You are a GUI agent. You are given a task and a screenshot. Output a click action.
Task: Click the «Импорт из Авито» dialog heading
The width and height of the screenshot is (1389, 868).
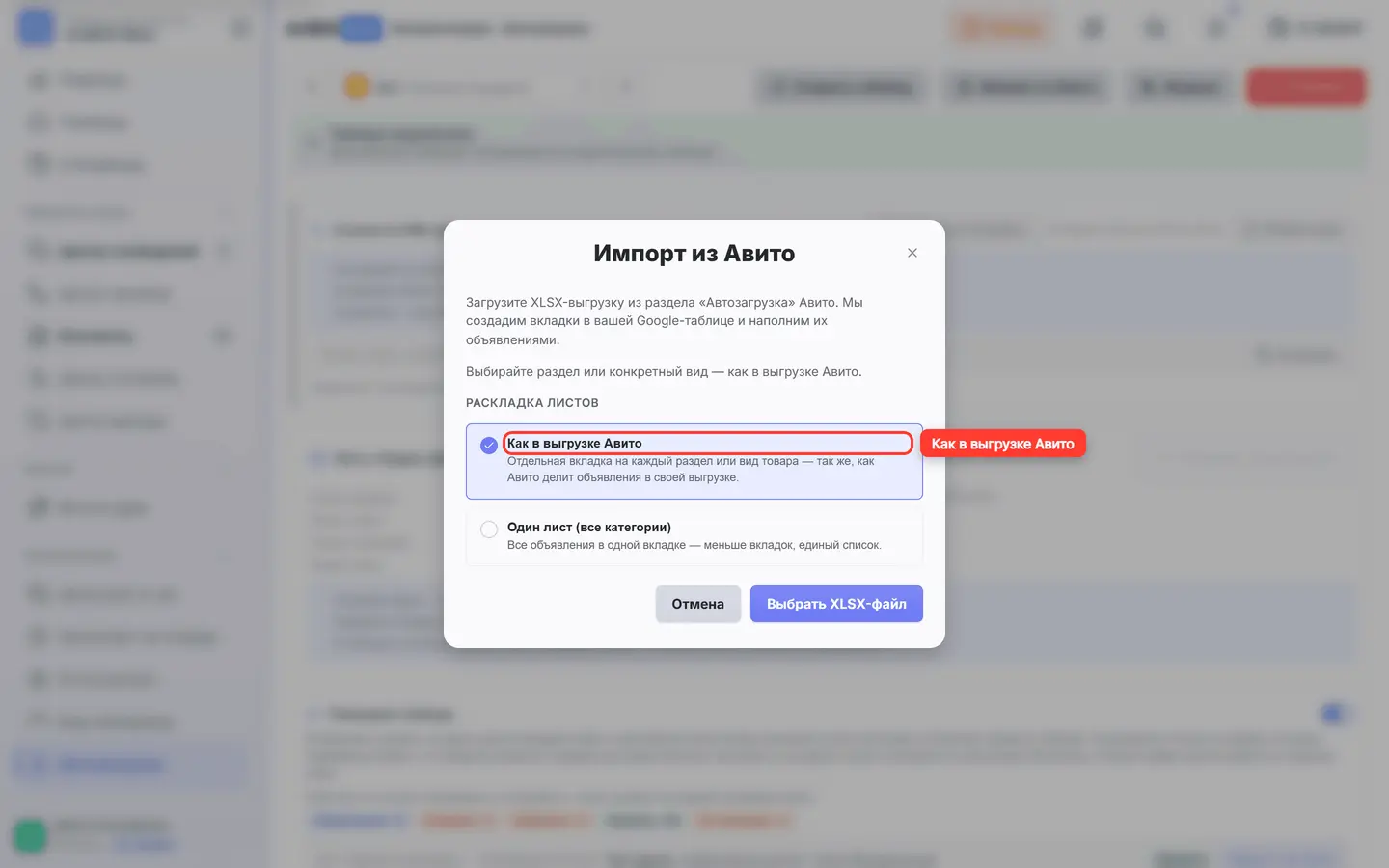694,253
